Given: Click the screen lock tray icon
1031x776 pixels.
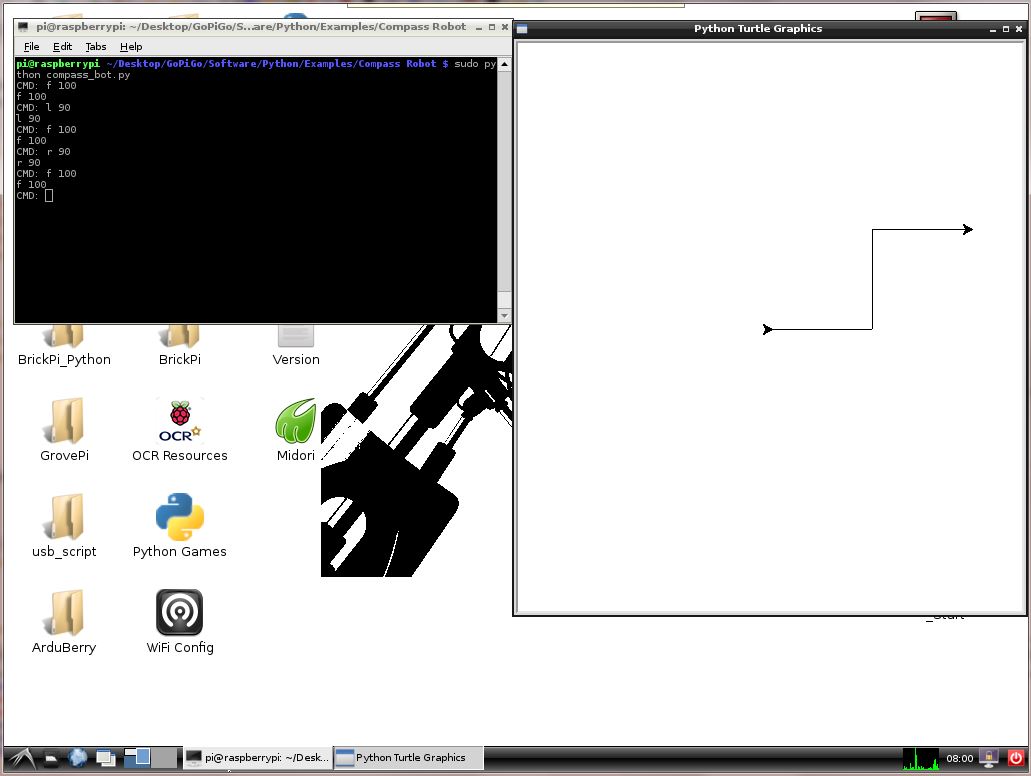Looking at the screenshot, I should [x=988, y=758].
